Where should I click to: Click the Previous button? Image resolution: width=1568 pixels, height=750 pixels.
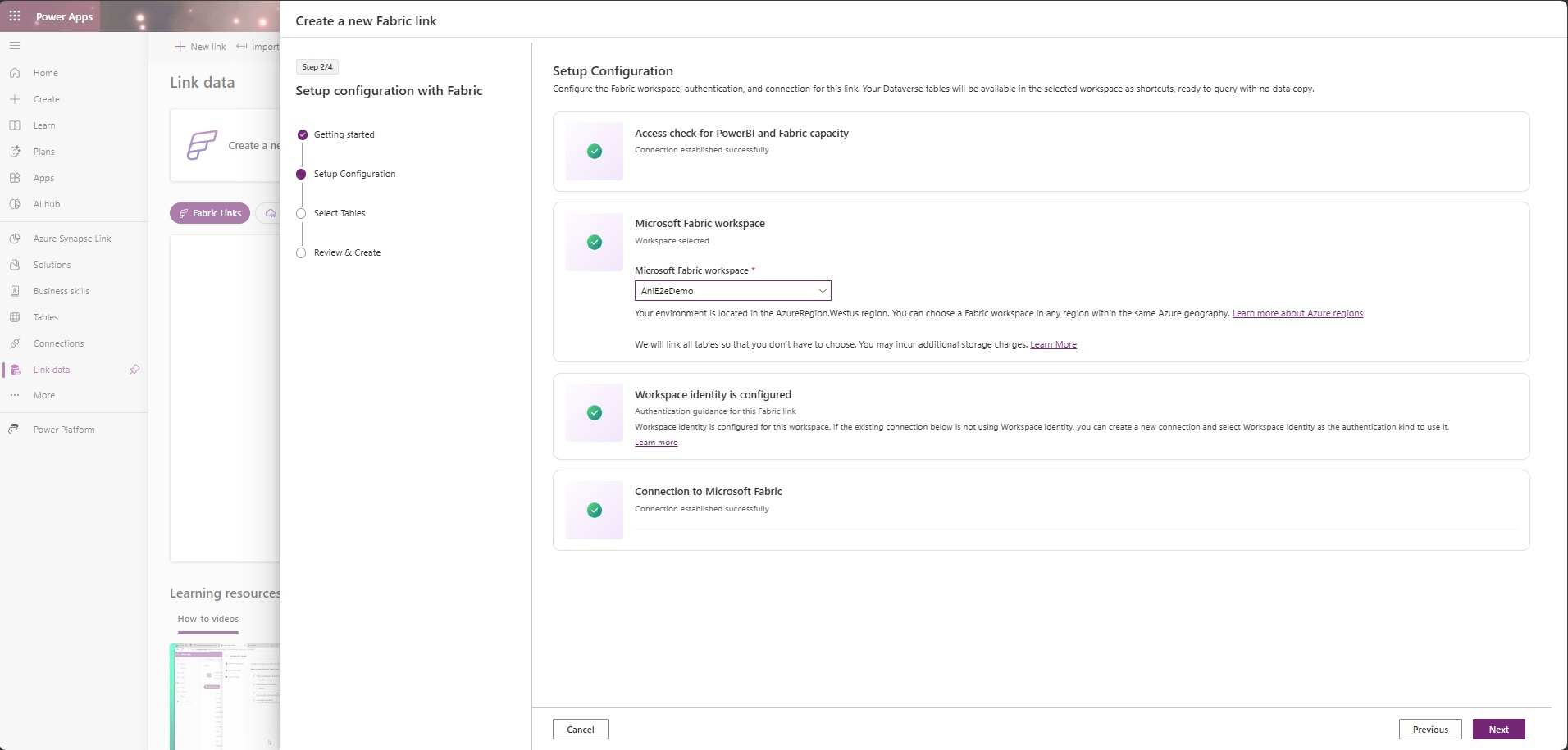pyautogui.click(x=1430, y=730)
